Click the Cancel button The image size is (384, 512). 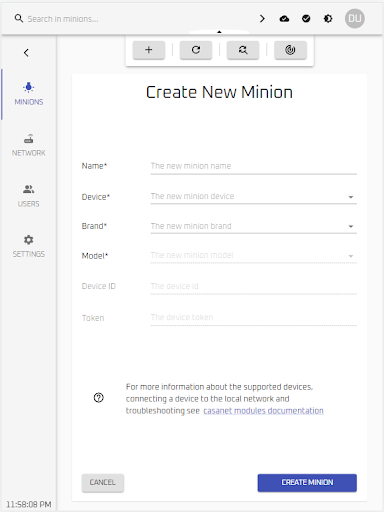(x=103, y=483)
